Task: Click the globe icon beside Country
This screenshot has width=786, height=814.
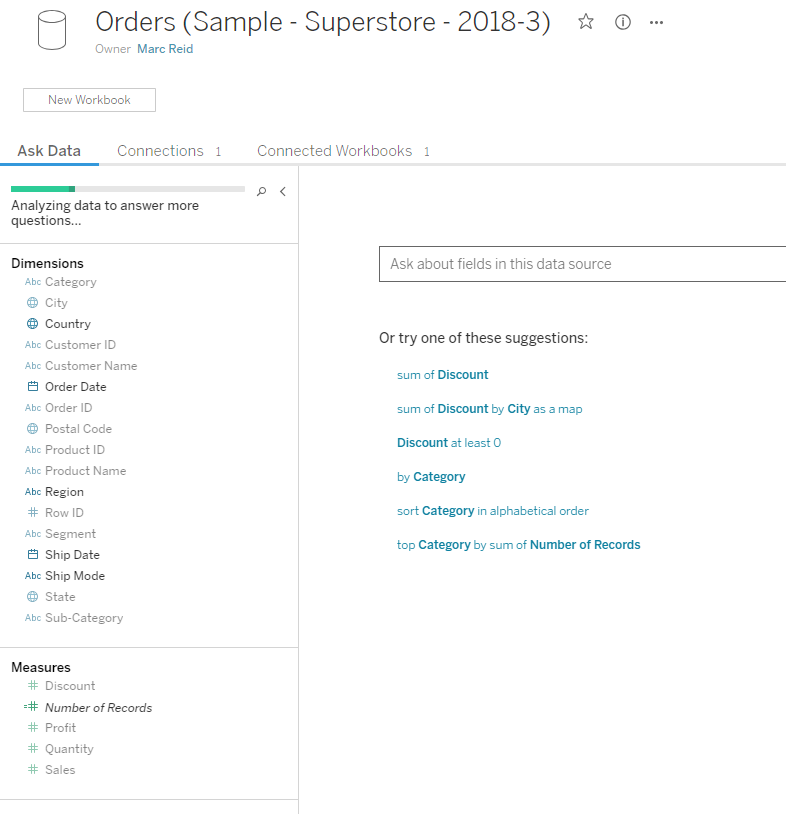Action: [33, 324]
